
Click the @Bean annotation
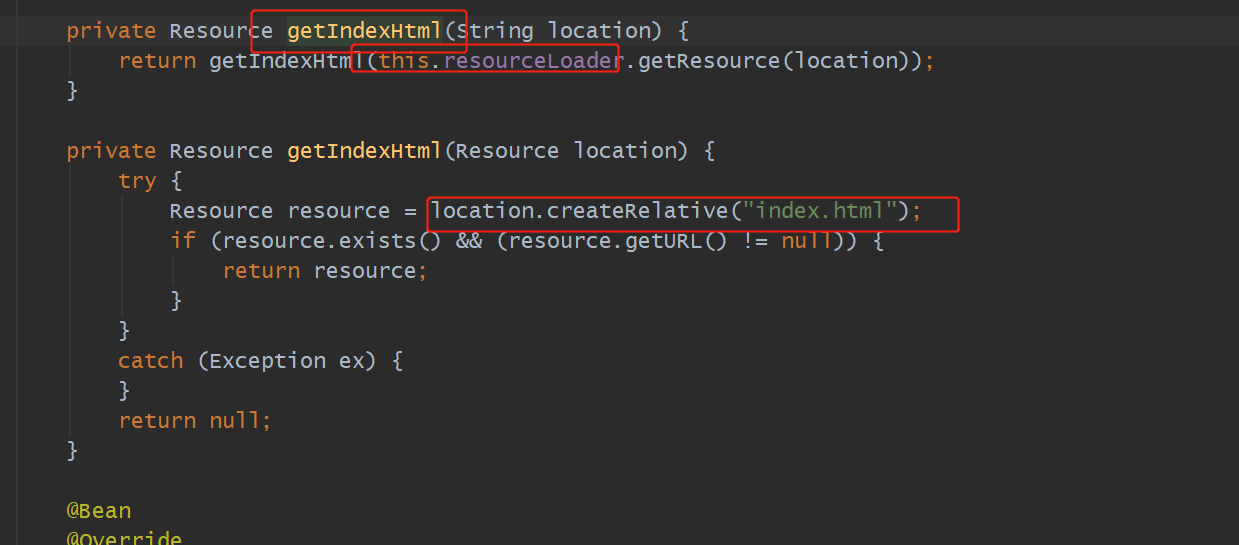[99, 511]
